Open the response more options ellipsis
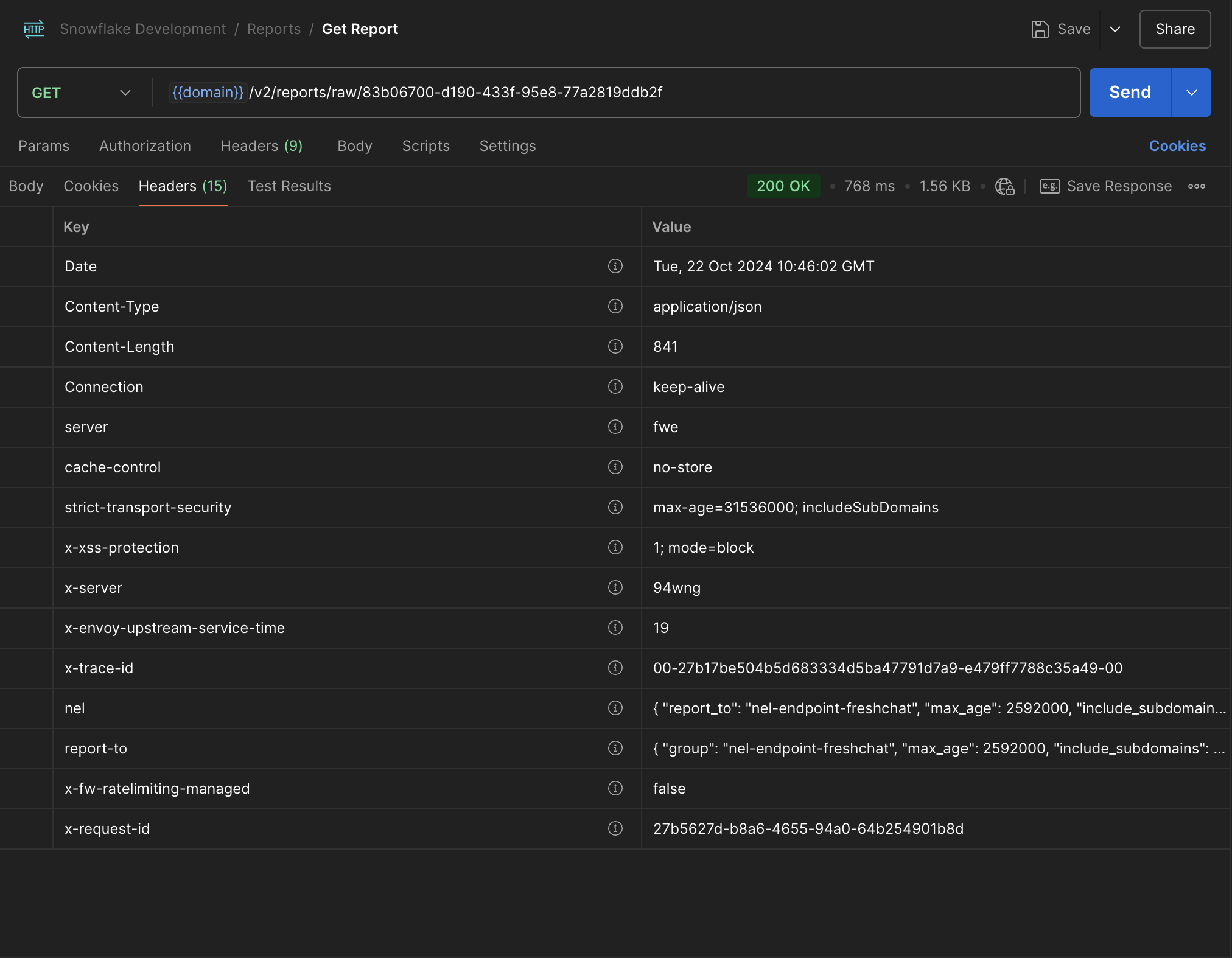Viewport: 1232px width, 958px height. point(1197,186)
